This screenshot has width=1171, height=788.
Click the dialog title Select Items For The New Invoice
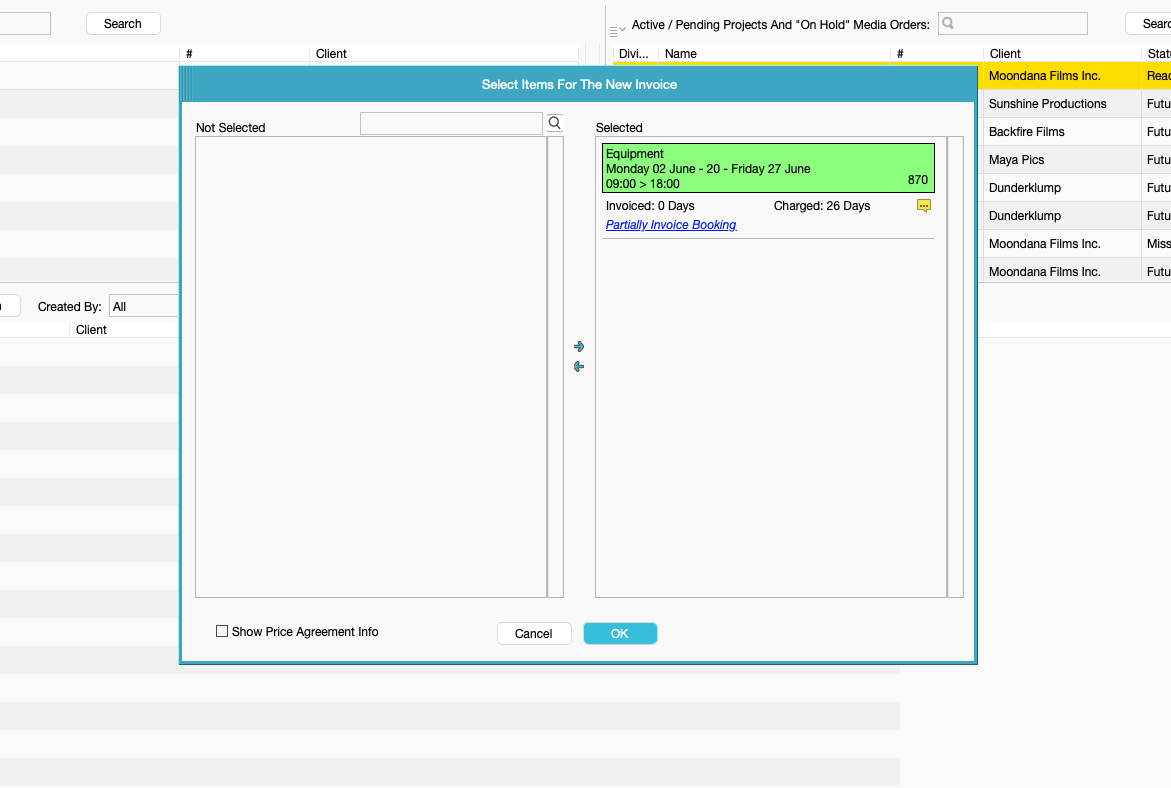point(579,84)
